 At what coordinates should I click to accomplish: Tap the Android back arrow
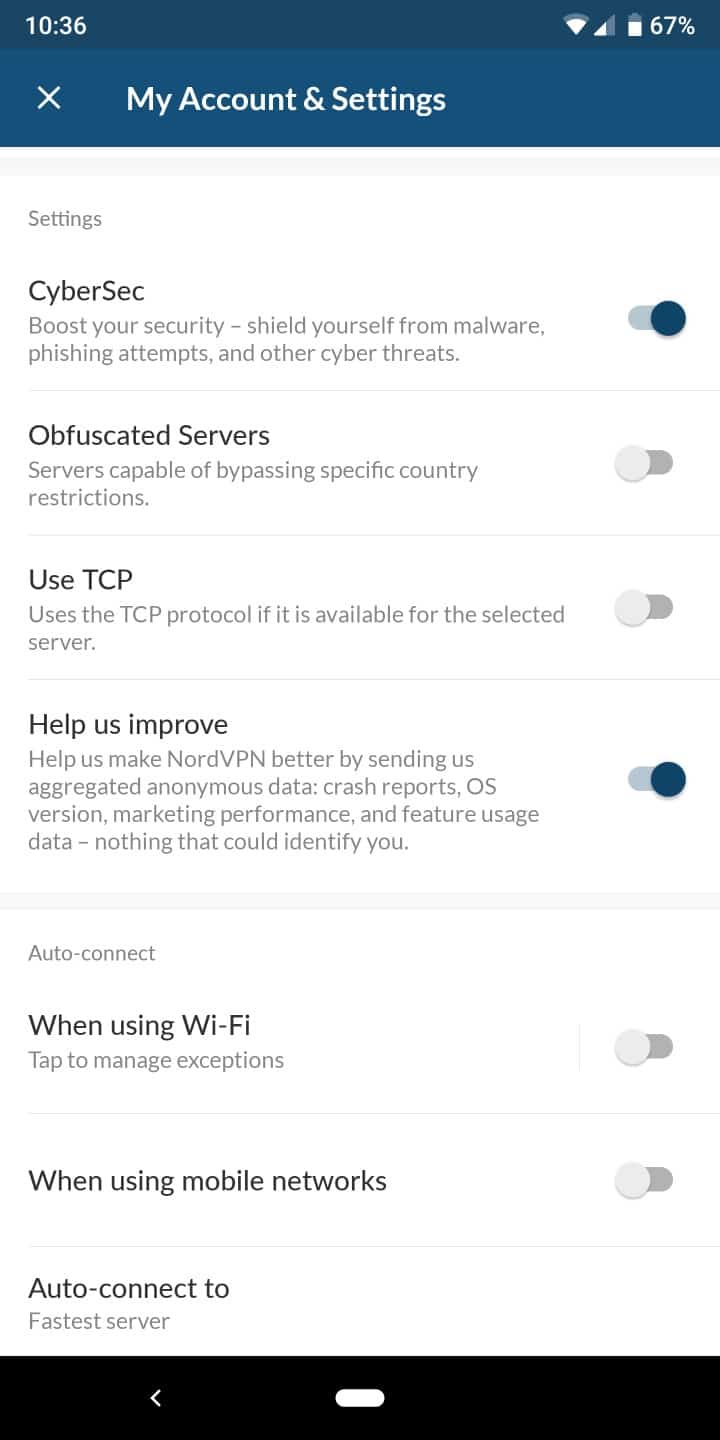156,1398
